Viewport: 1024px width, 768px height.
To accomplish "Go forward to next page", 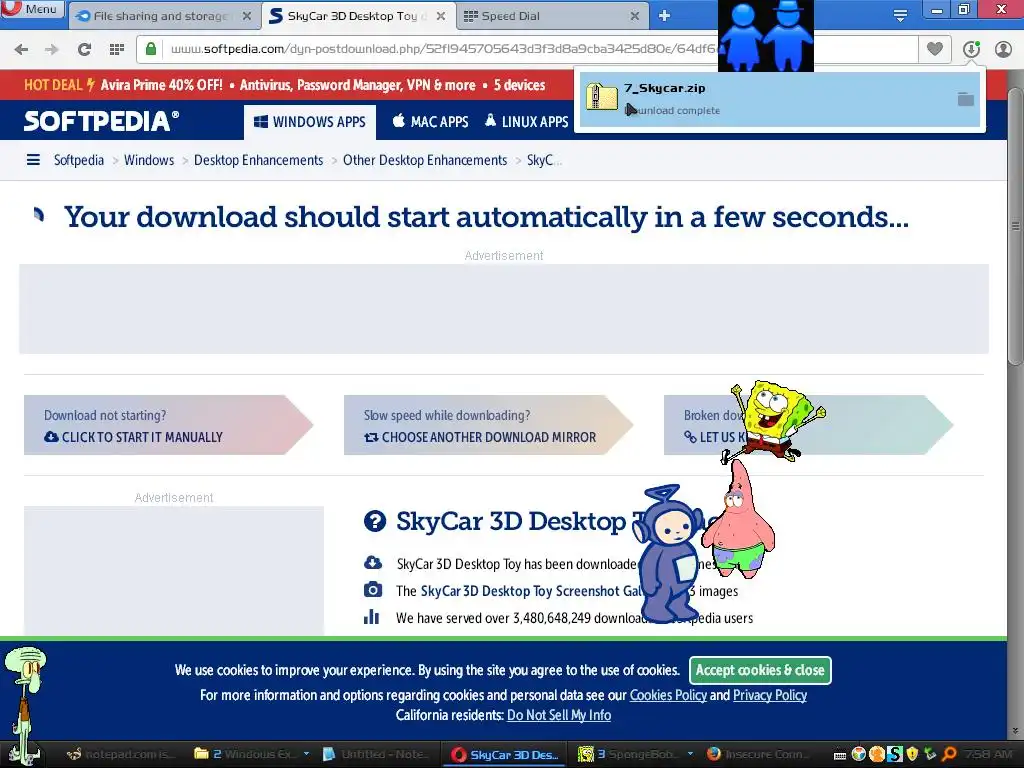I will (52, 49).
